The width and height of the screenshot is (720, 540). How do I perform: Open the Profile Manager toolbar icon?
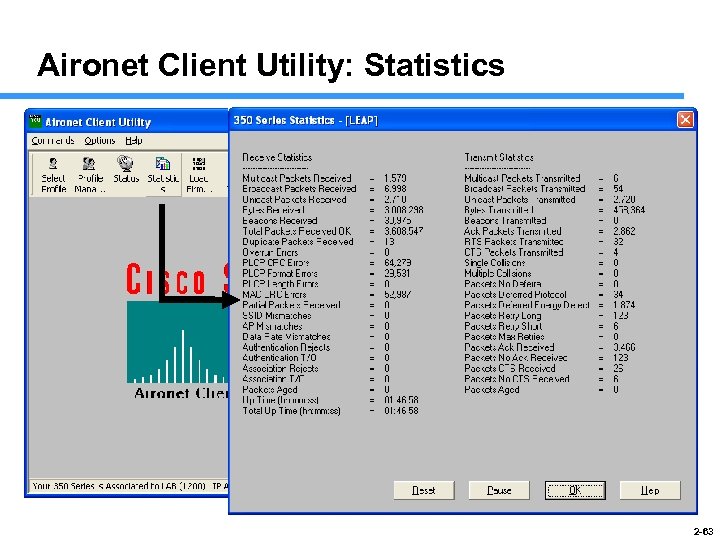(90, 174)
